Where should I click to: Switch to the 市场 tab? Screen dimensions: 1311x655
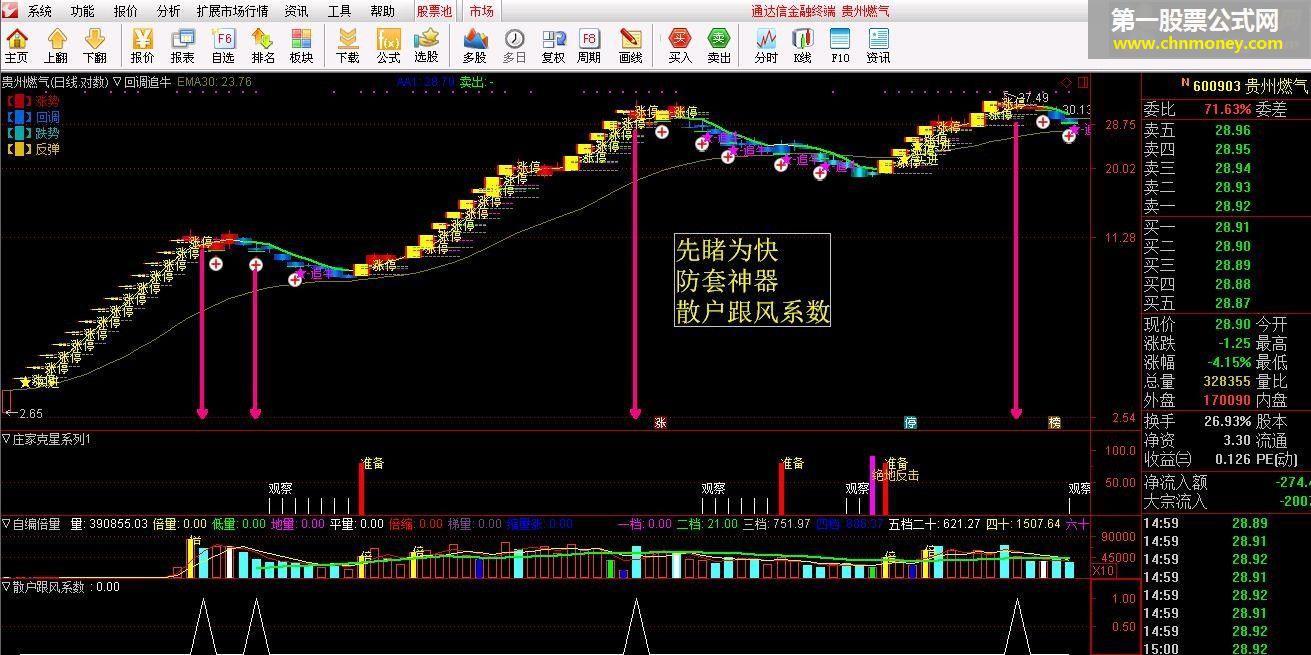click(x=481, y=11)
